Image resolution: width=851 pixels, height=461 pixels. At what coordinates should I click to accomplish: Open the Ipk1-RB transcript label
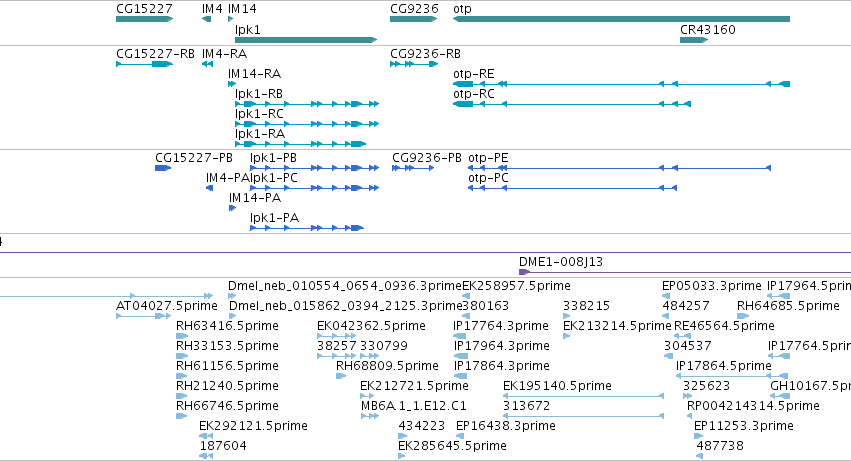click(x=259, y=94)
